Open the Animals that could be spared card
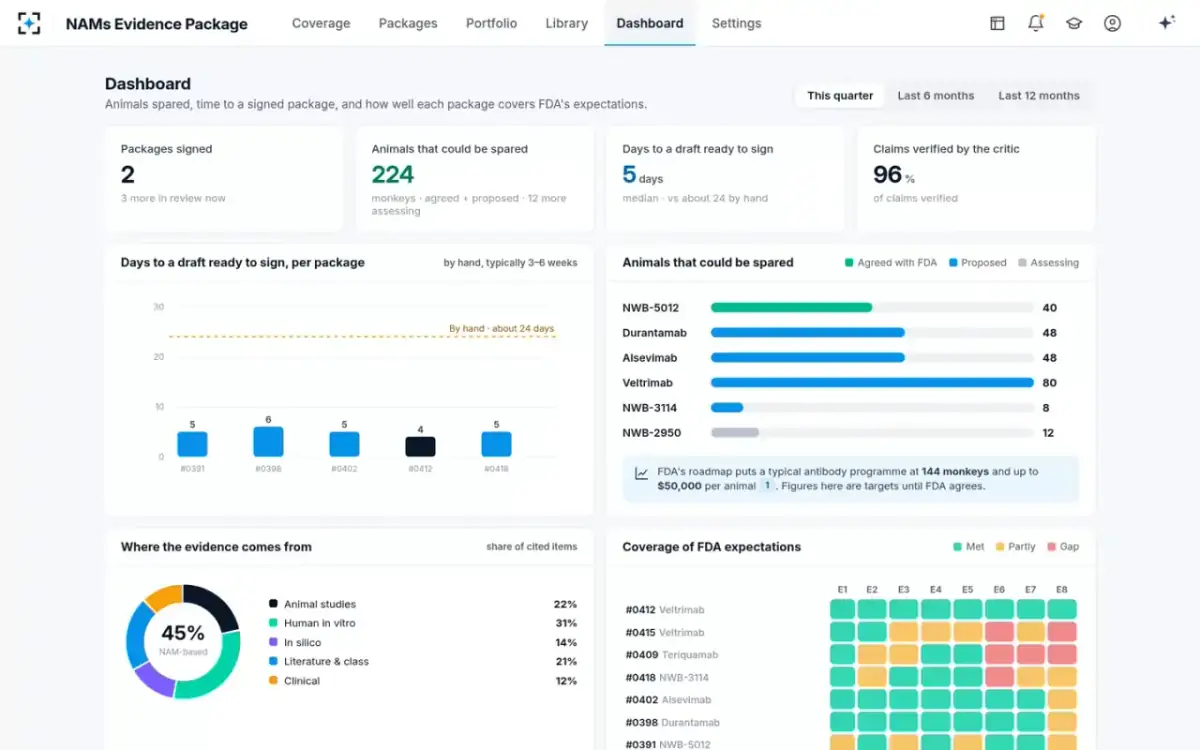 point(475,179)
